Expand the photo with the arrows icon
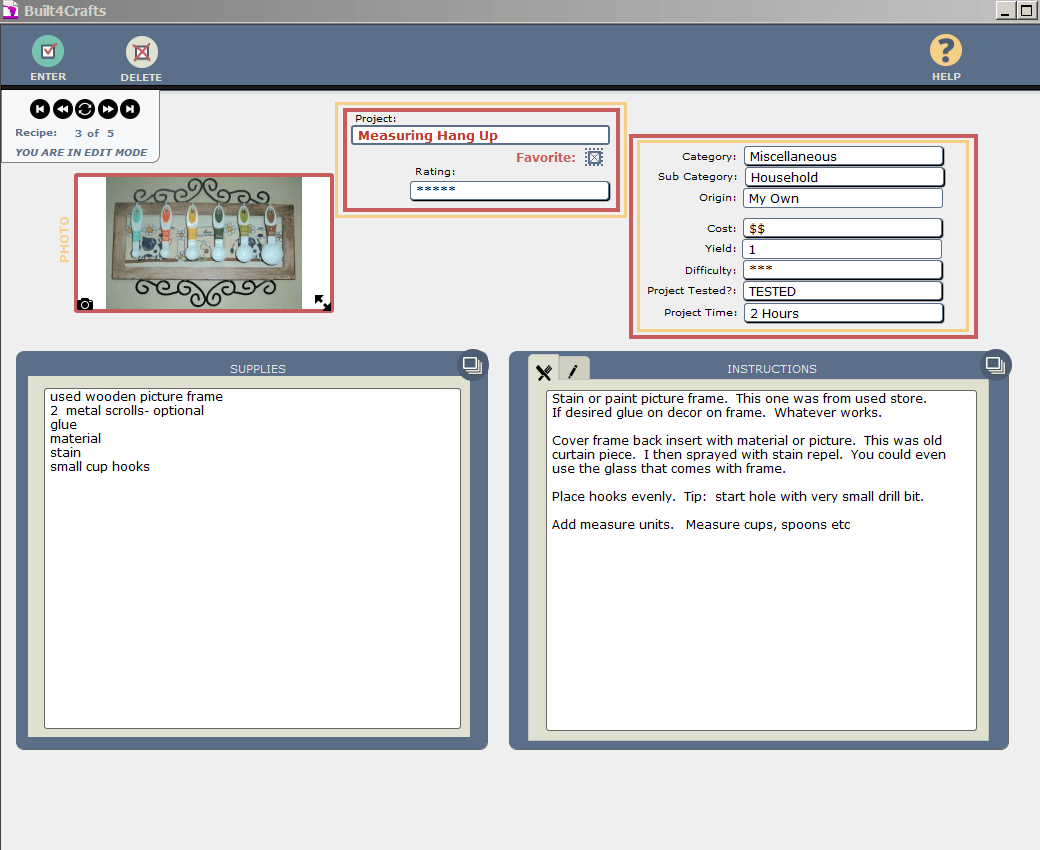This screenshot has height=850, width=1040. pyautogui.click(x=322, y=302)
